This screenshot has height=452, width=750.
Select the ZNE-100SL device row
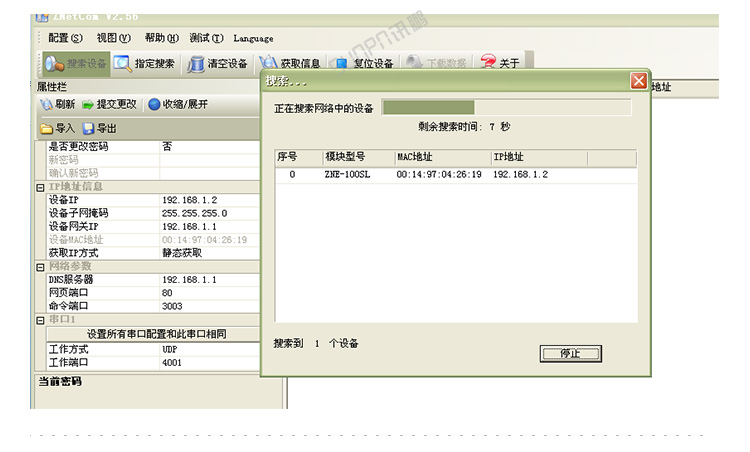coord(456,175)
